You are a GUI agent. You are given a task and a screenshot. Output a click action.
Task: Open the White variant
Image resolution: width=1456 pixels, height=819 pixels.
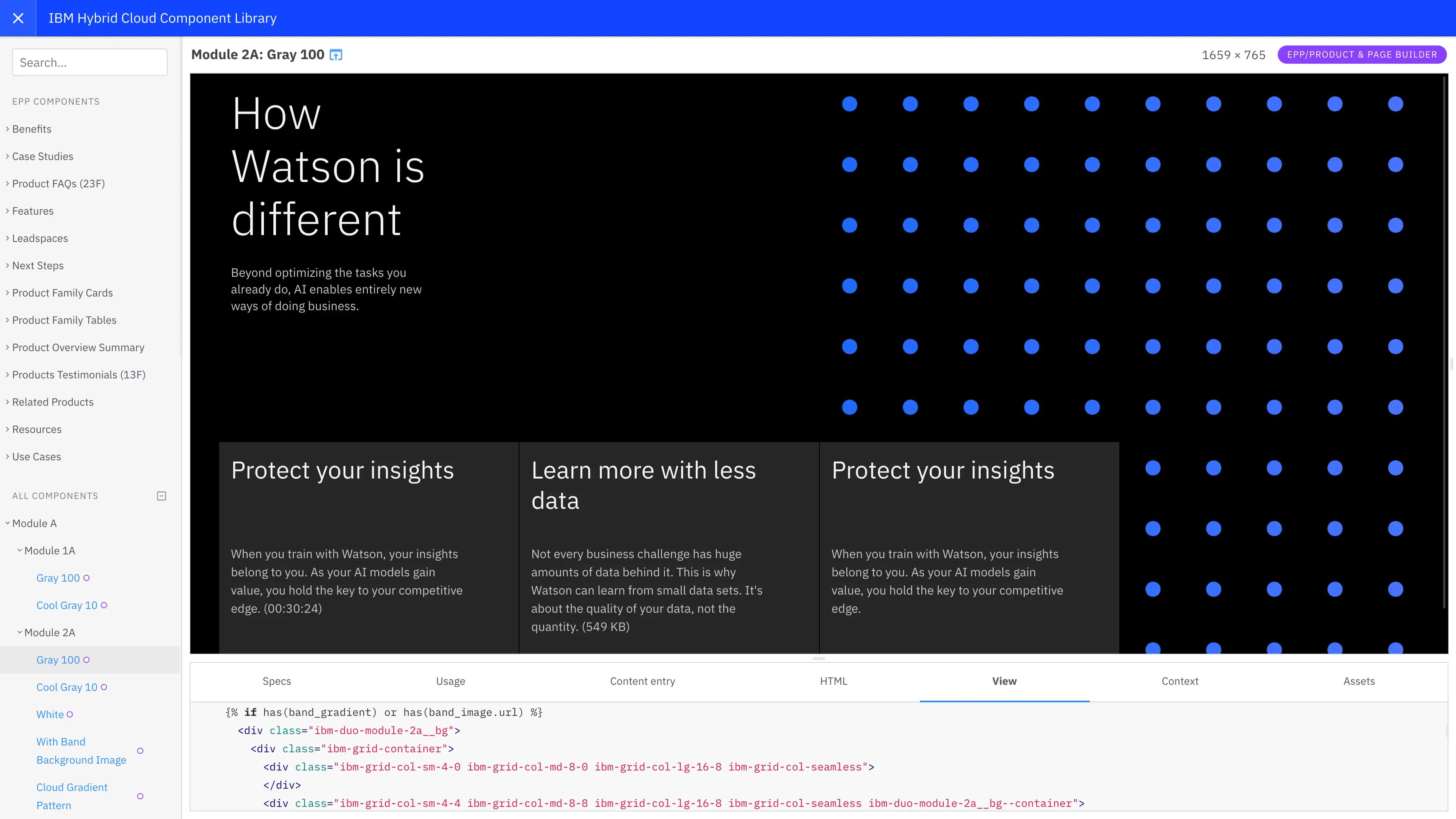click(50, 714)
